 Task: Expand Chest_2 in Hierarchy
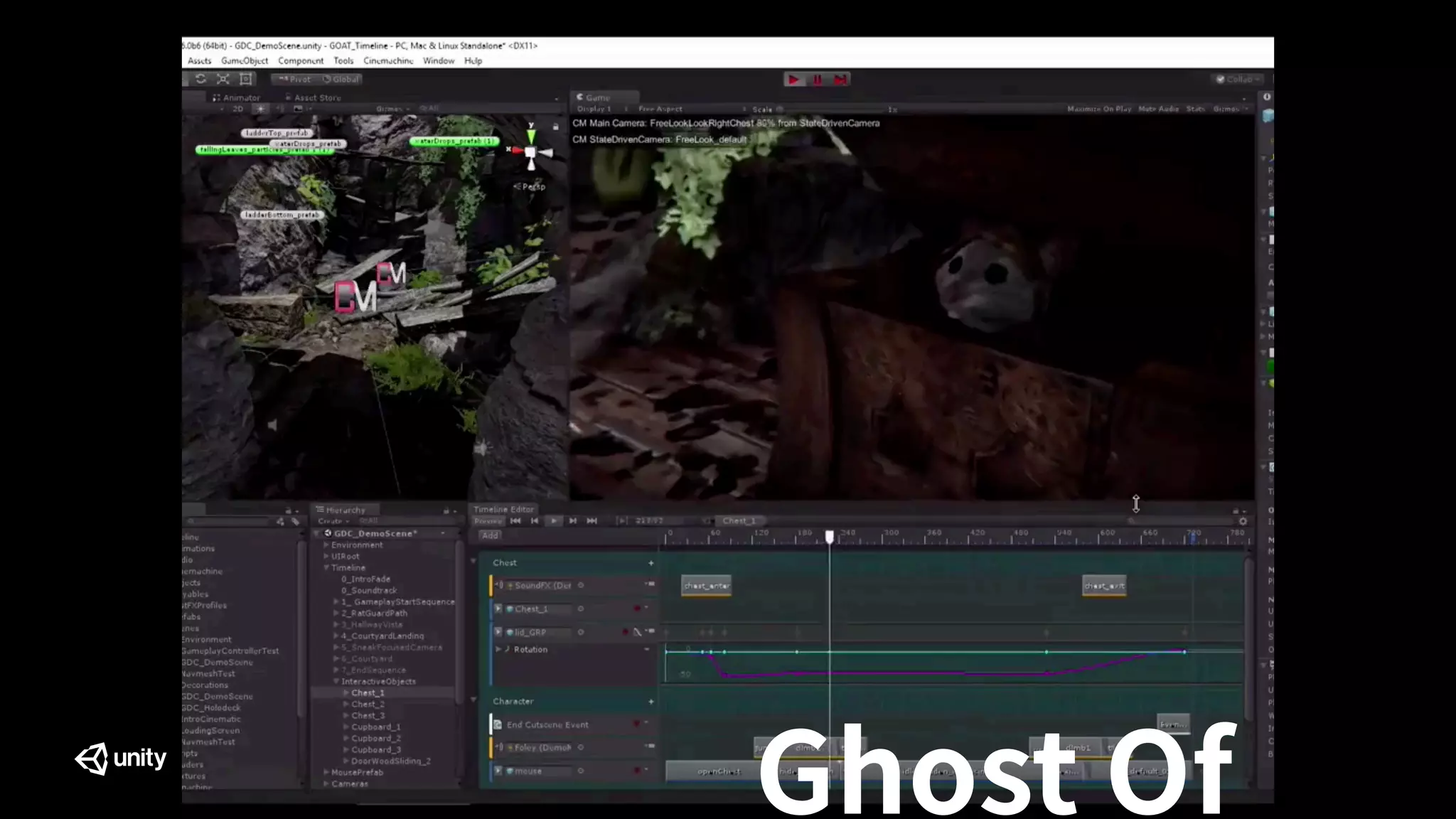346,704
